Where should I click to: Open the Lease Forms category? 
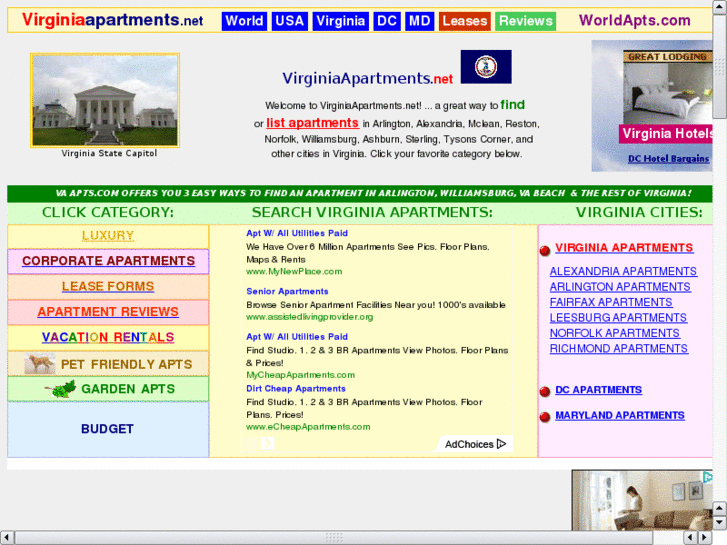point(108,286)
